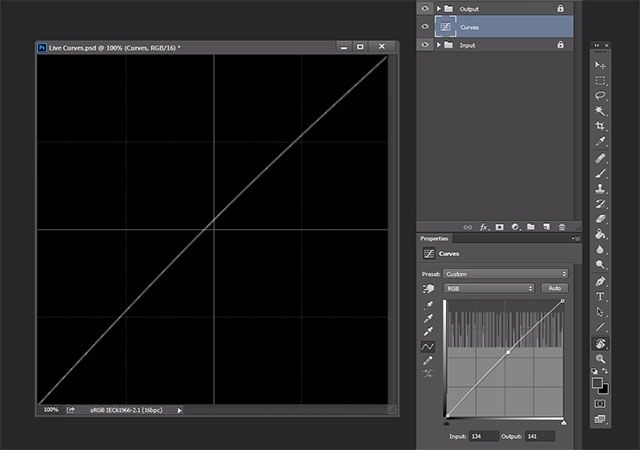Viewport: 640px width, 450px height.
Task: Select the Curves layer row
Action: [495, 27]
